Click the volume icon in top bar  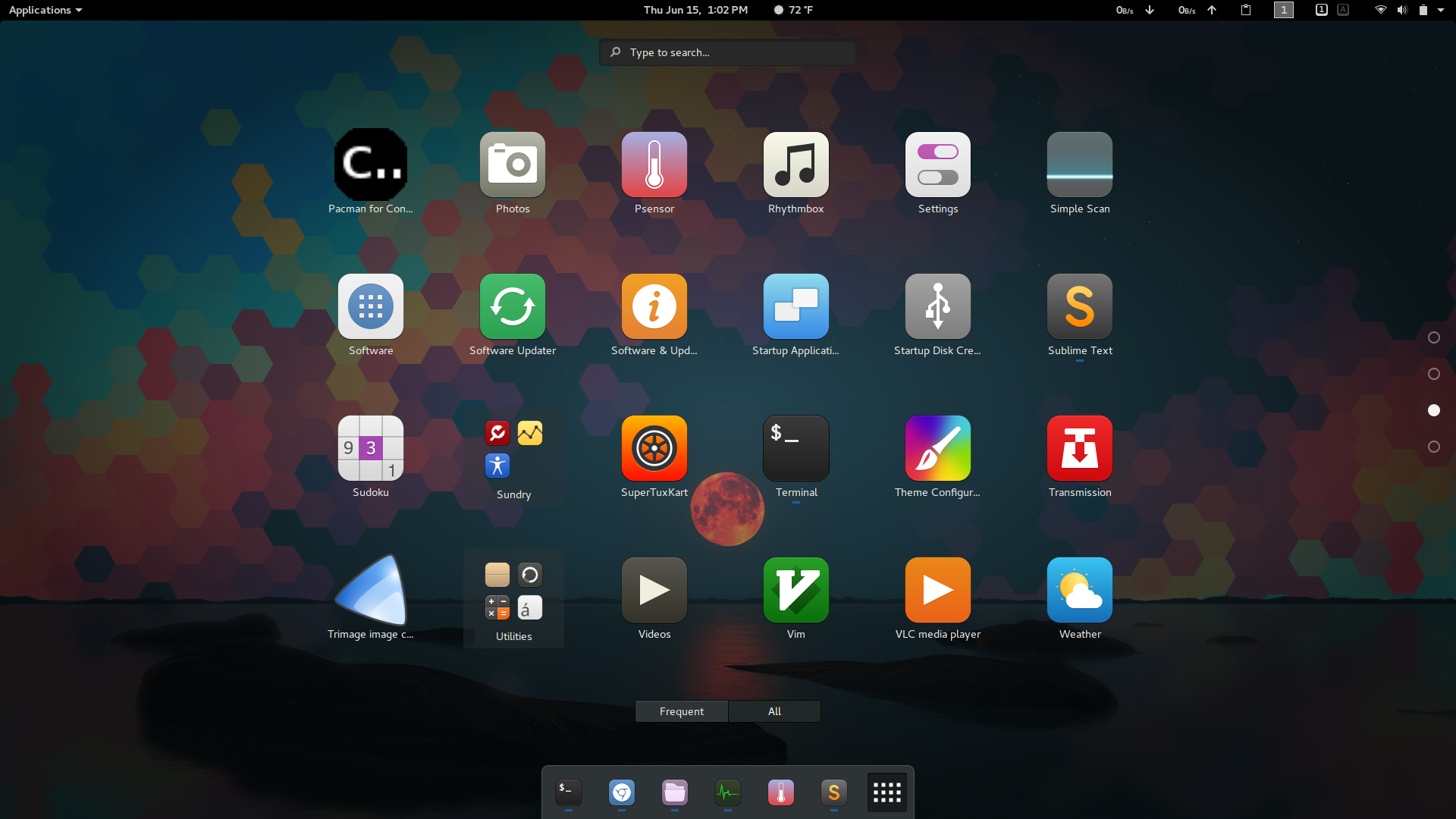pos(1402,10)
